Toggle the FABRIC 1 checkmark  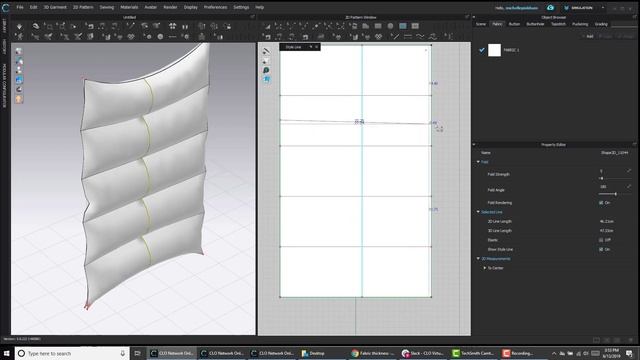coord(482,50)
